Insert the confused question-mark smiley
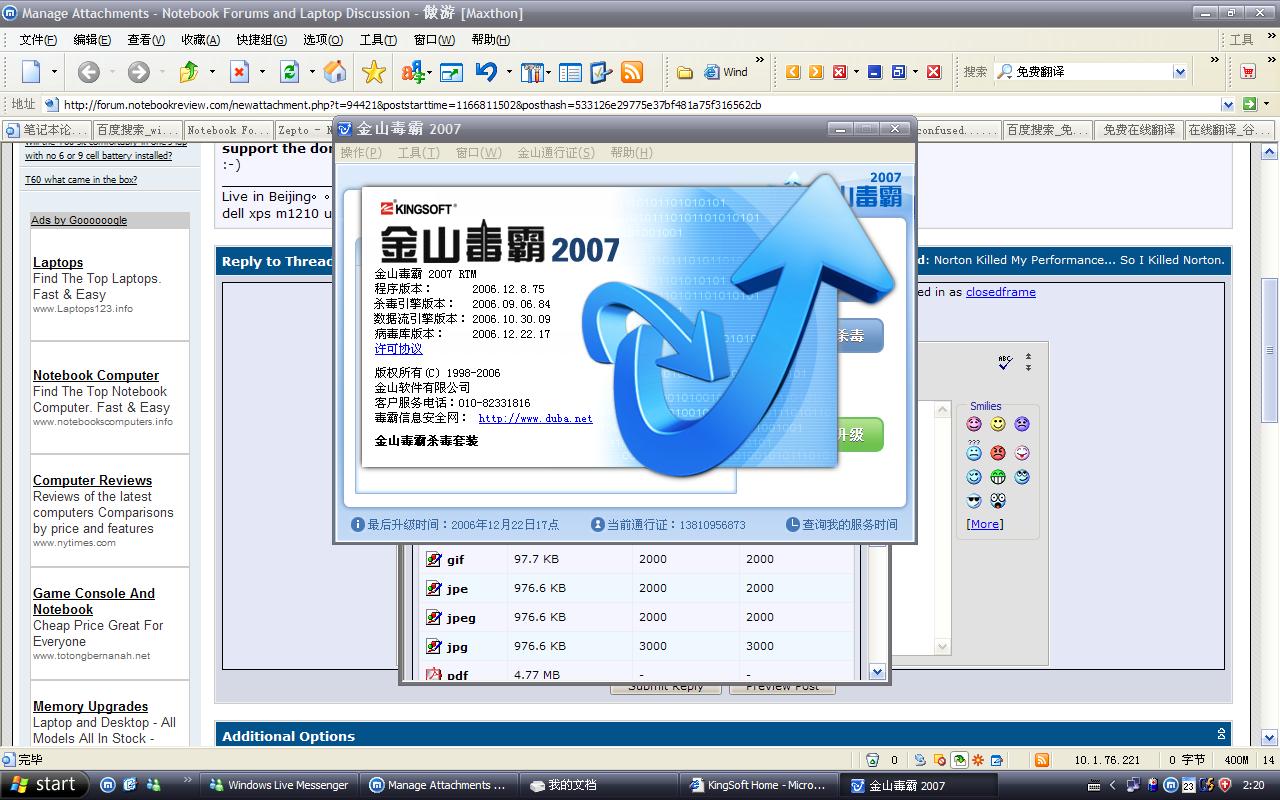Viewport: 1280px width, 800px height. tap(974, 451)
